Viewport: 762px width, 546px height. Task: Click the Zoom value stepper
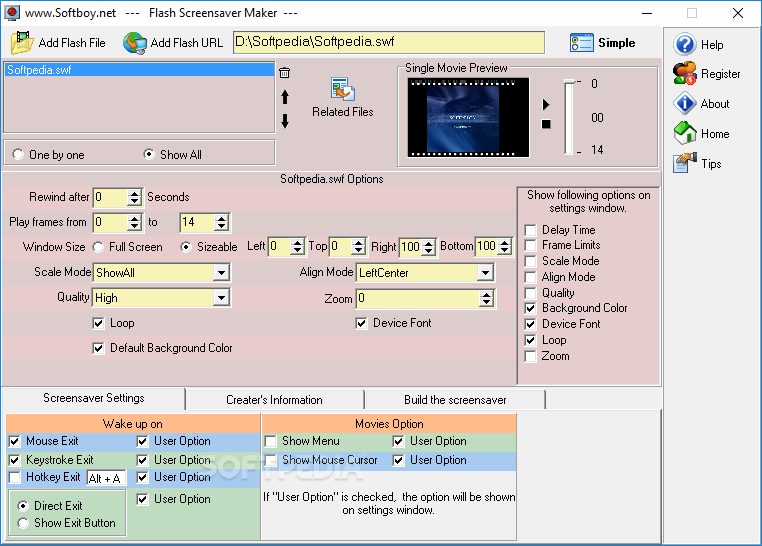[x=486, y=298]
